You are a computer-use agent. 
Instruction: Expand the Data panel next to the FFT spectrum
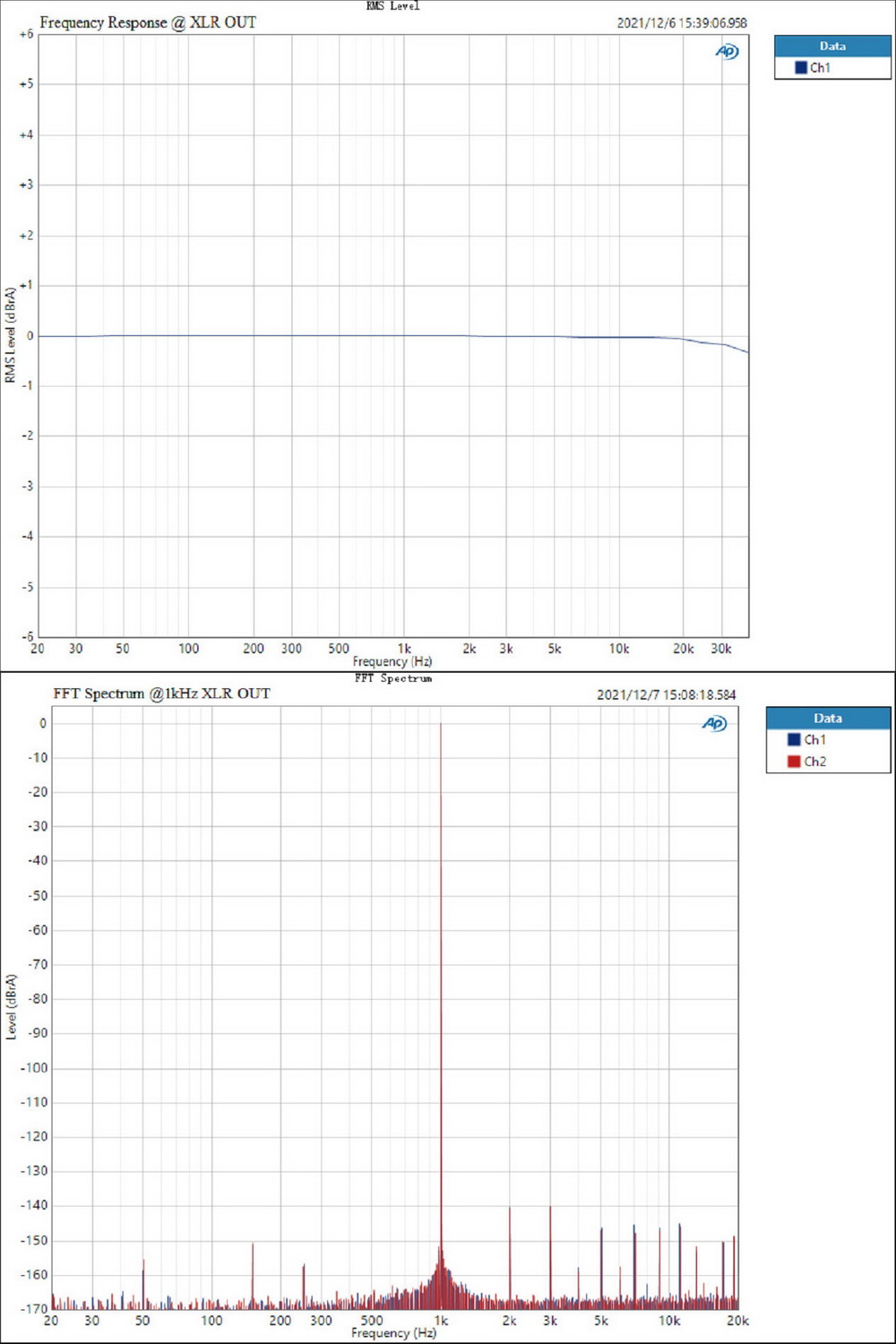point(827,718)
